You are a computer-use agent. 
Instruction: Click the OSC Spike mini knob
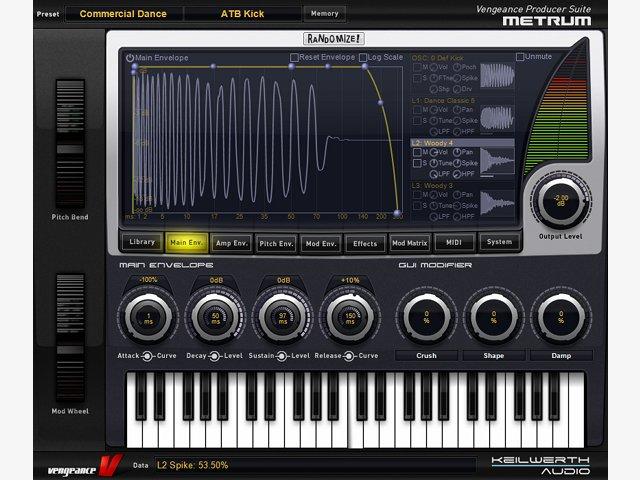coord(457,78)
